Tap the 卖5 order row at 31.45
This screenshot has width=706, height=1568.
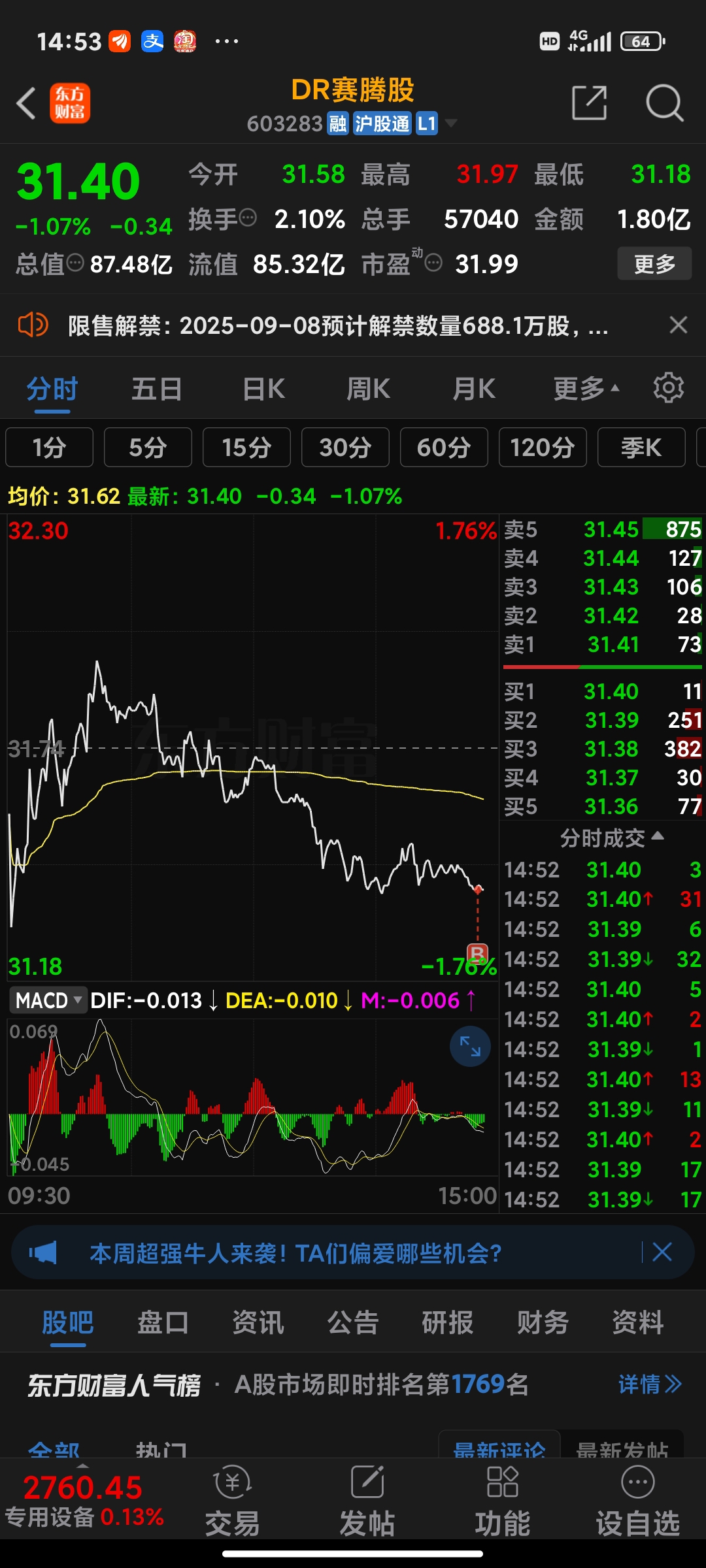(x=603, y=529)
